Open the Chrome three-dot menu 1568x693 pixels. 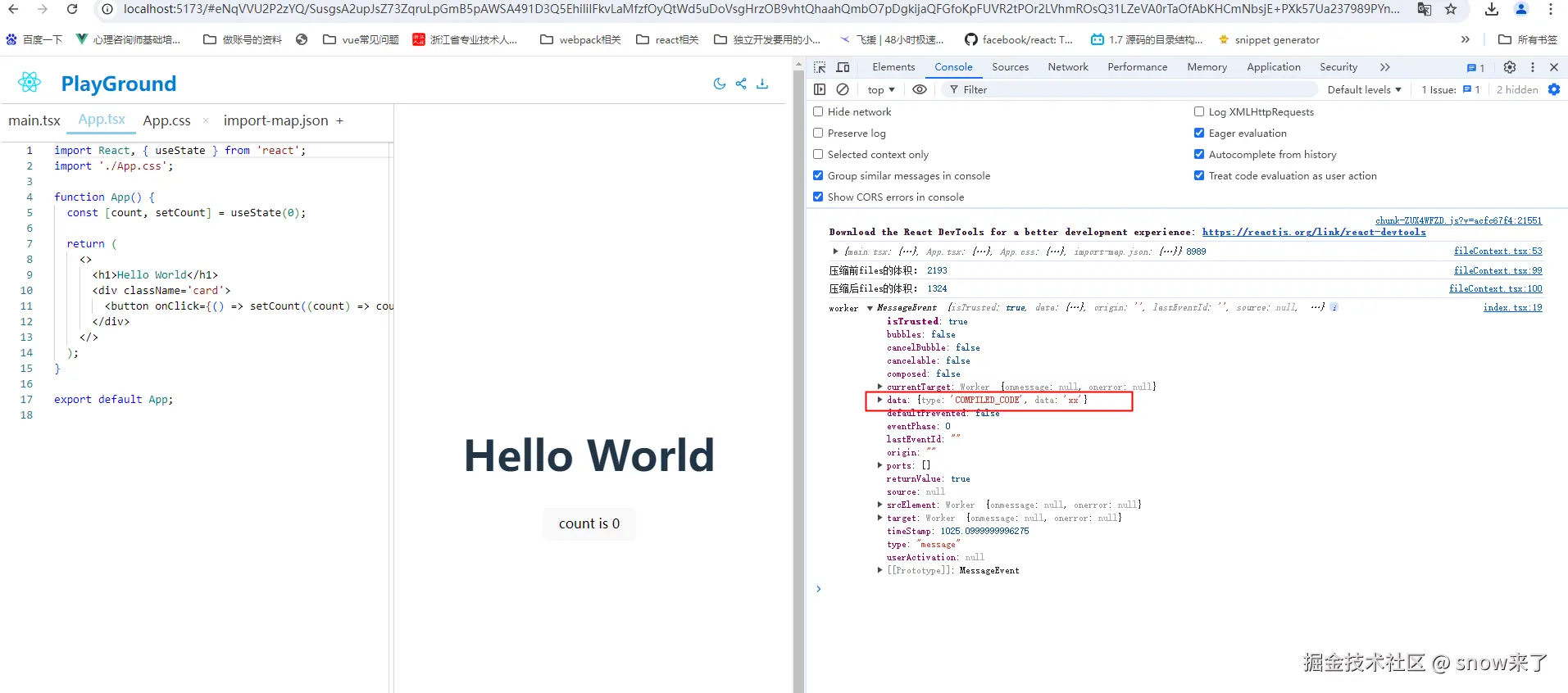(x=1551, y=9)
